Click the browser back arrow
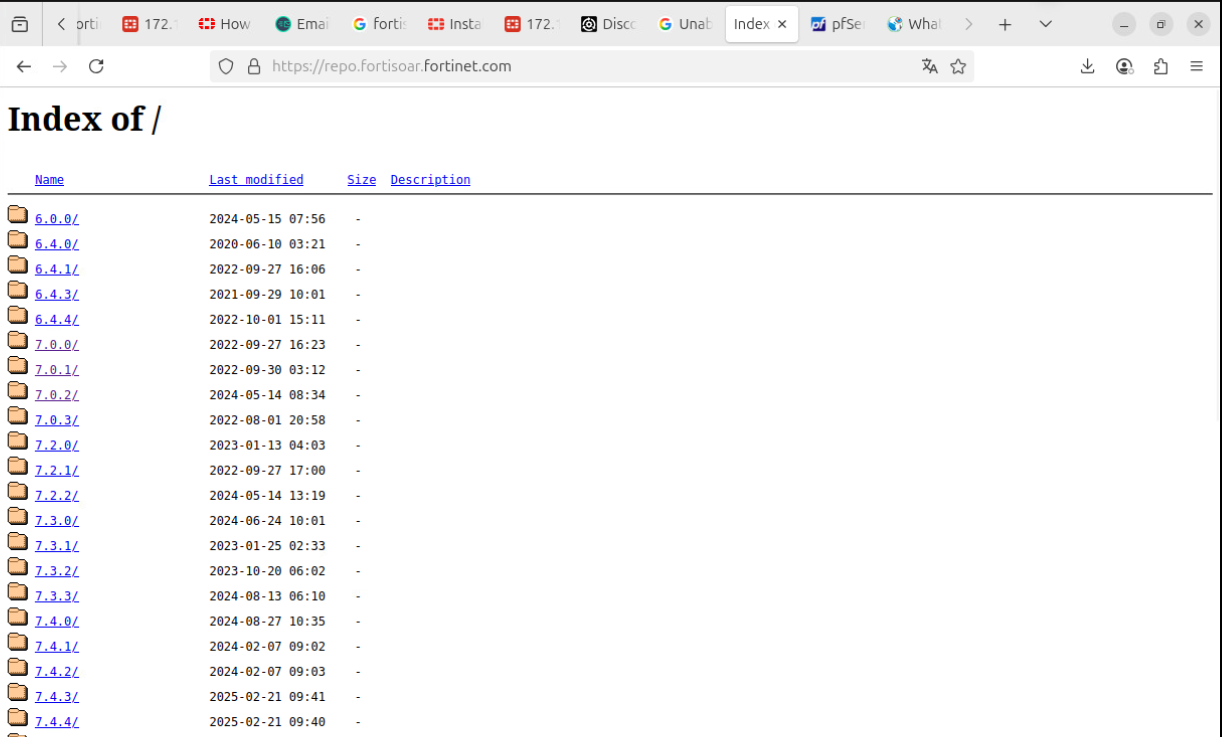Image resolution: width=1222 pixels, height=737 pixels. (x=24, y=66)
